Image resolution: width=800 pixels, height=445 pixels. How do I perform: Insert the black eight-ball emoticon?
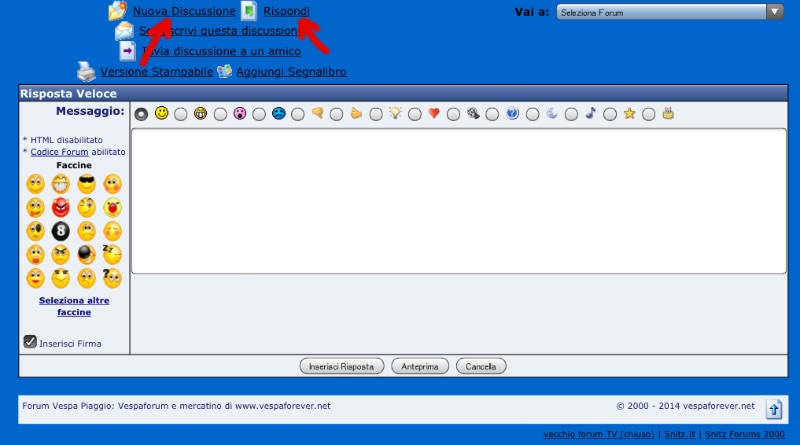coord(61,231)
